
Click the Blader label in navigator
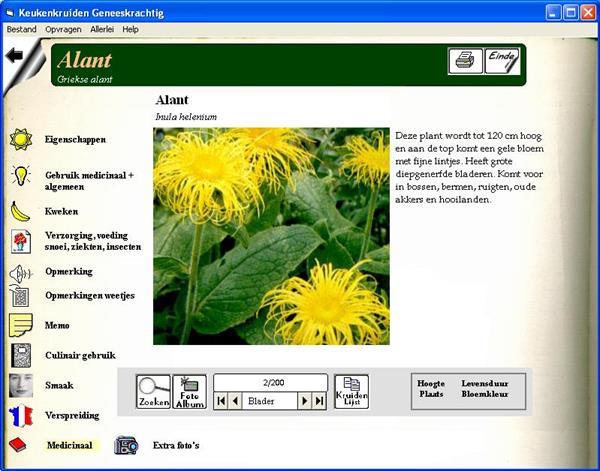click(261, 401)
